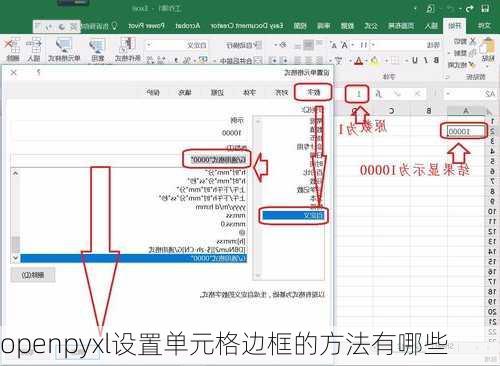Open the number format 自定义 dropdown
Screen dimensions: 500x366
[149, 45]
